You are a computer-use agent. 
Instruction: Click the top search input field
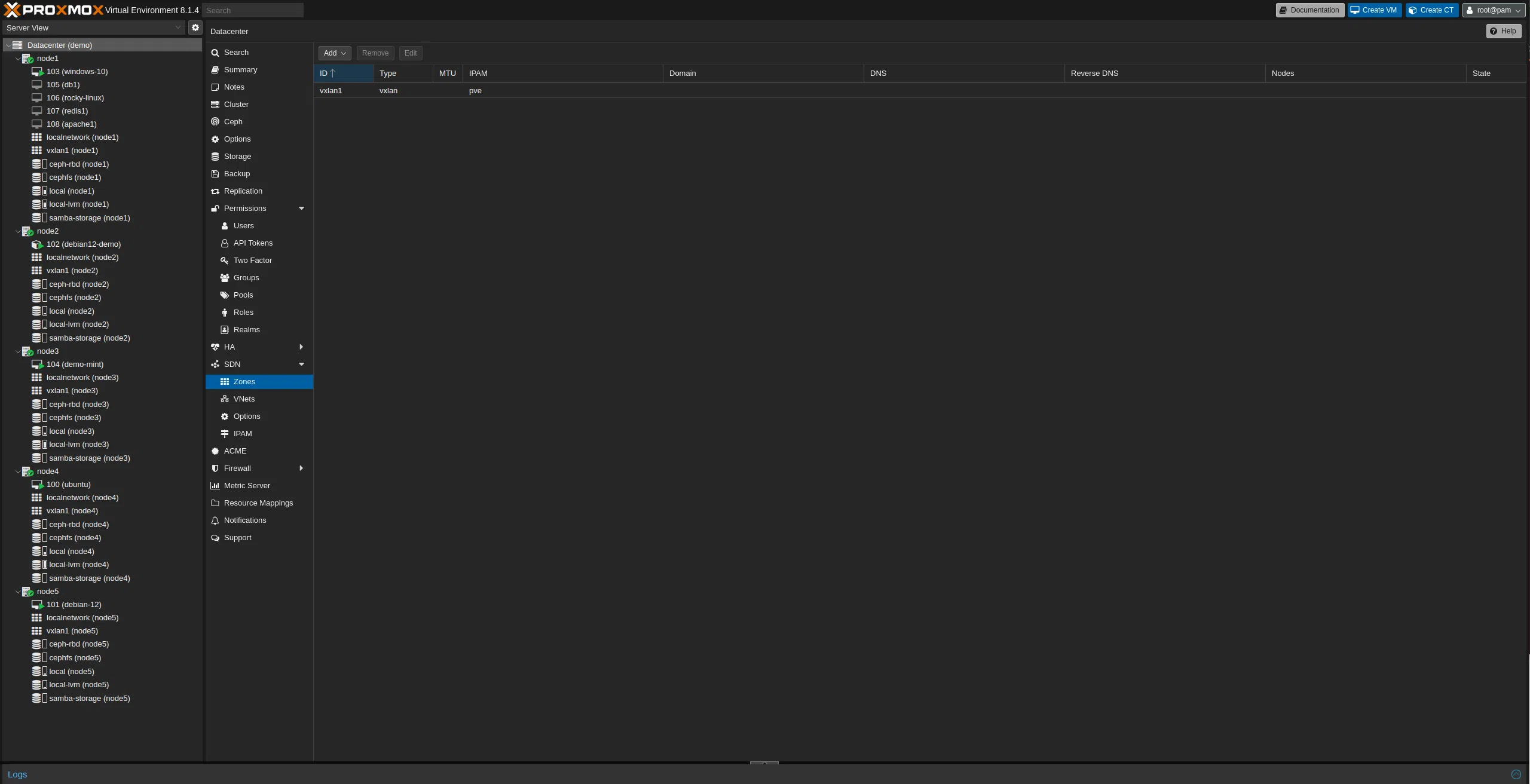tap(253, 10)
